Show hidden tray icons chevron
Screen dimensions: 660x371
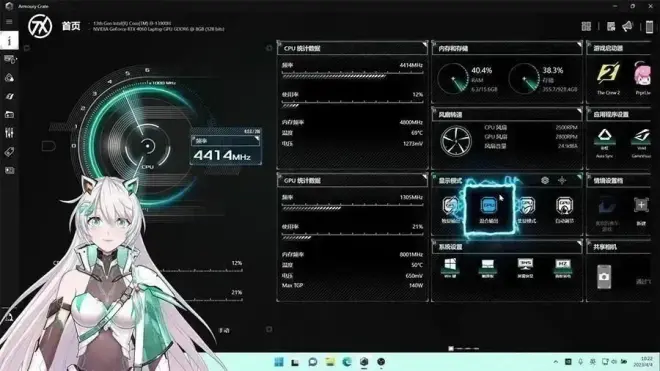click(556, 362)
